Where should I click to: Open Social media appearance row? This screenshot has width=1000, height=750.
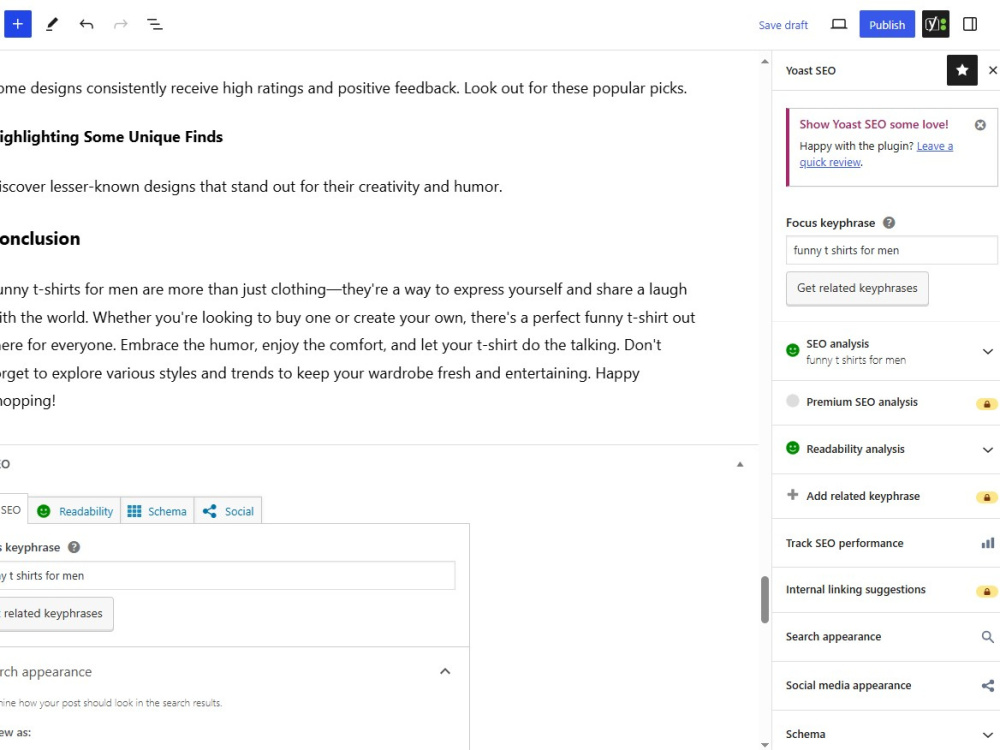click(x=886, y=686)
